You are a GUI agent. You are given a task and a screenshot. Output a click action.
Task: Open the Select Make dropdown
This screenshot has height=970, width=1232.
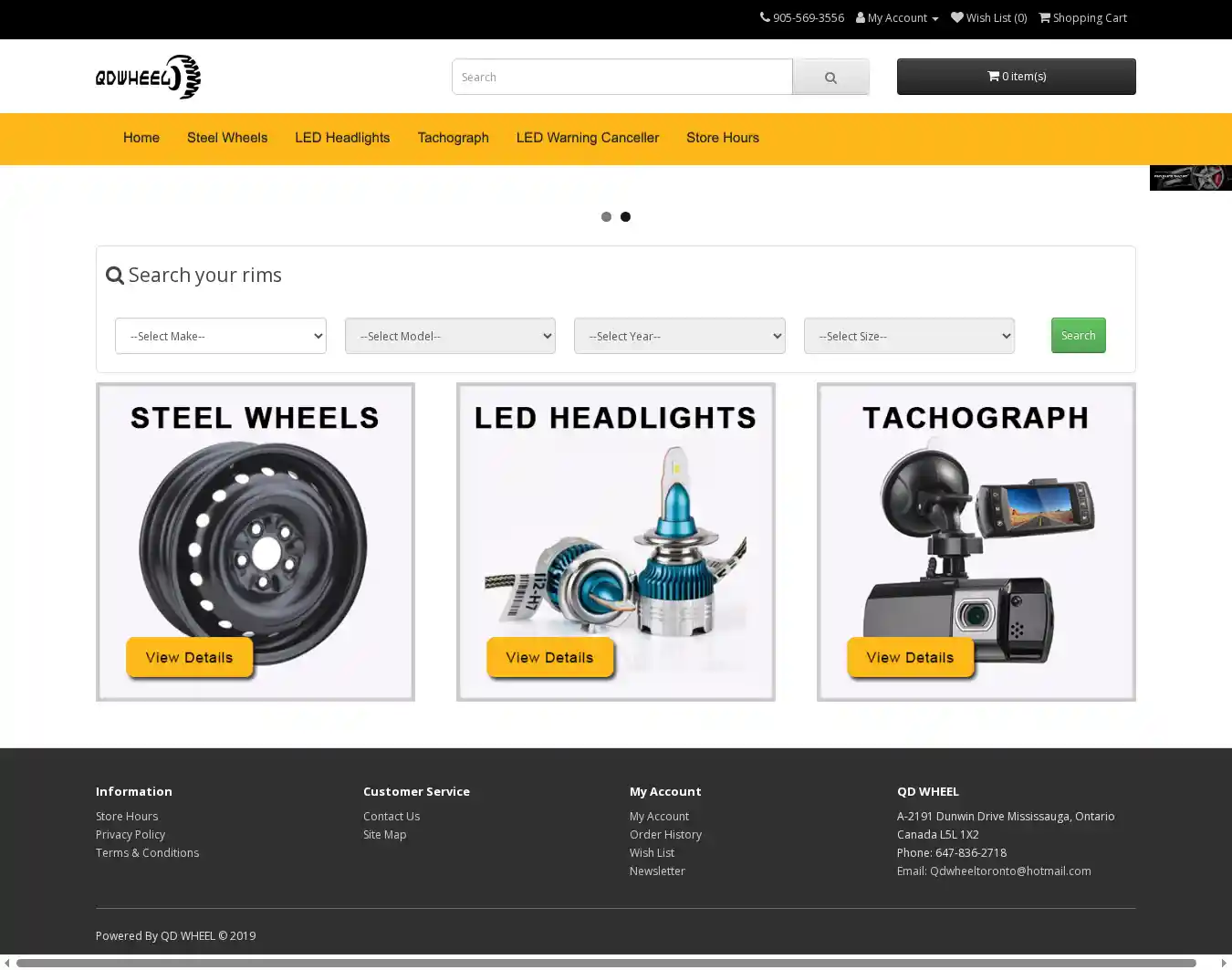[220, 336]
